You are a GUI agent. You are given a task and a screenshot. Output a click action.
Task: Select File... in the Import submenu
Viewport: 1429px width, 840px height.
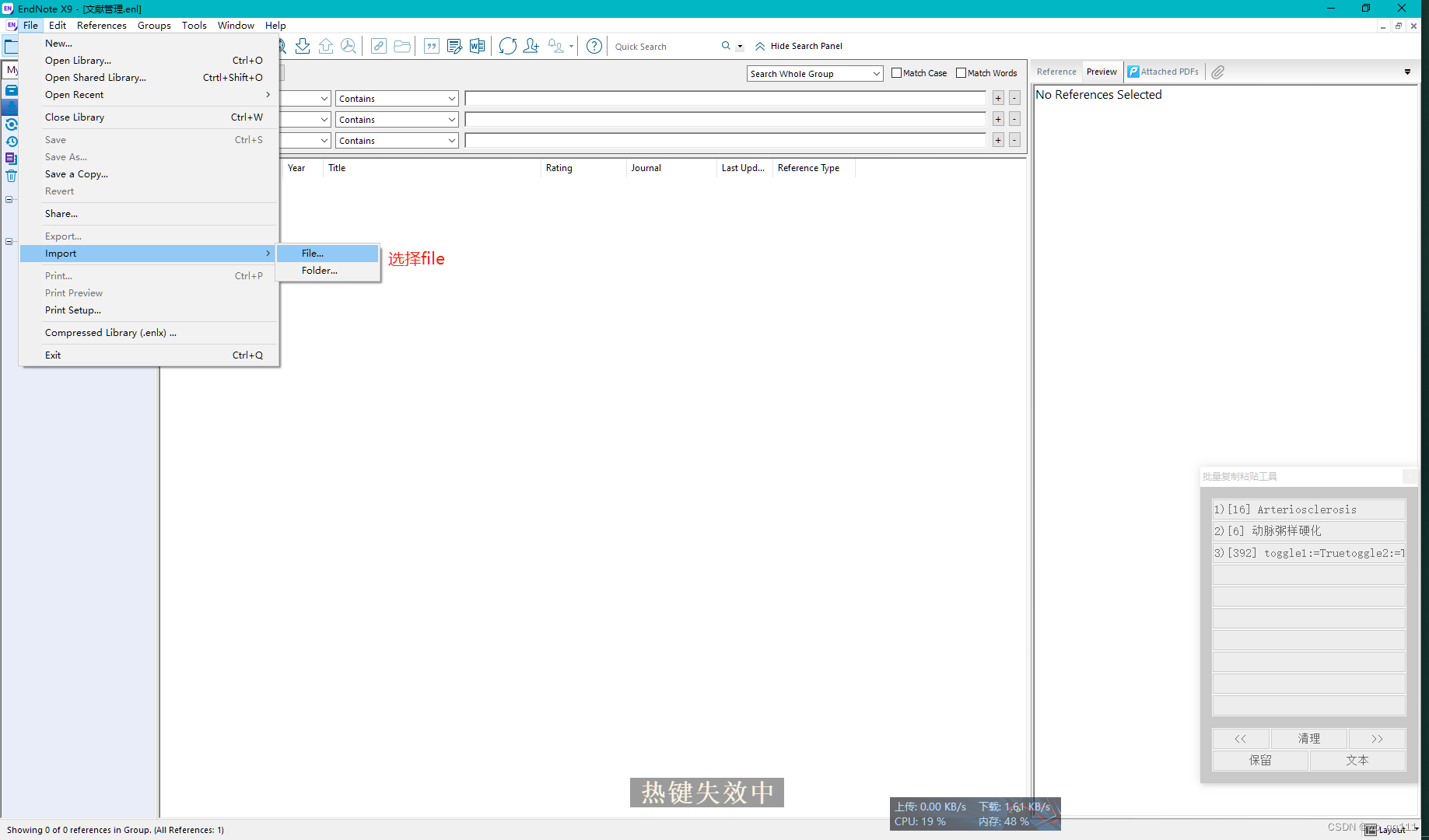click(x=327, y=254)
